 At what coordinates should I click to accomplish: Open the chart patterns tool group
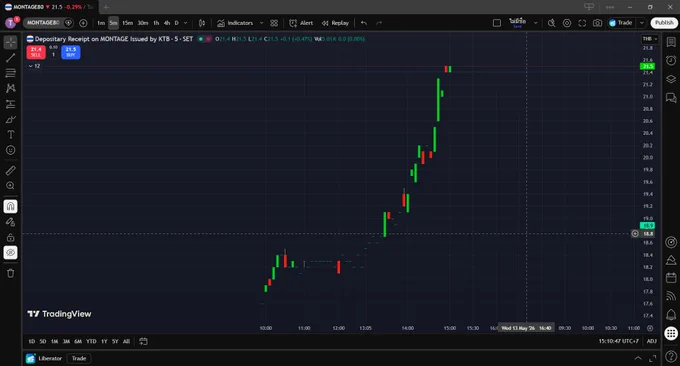pos(10,88)
